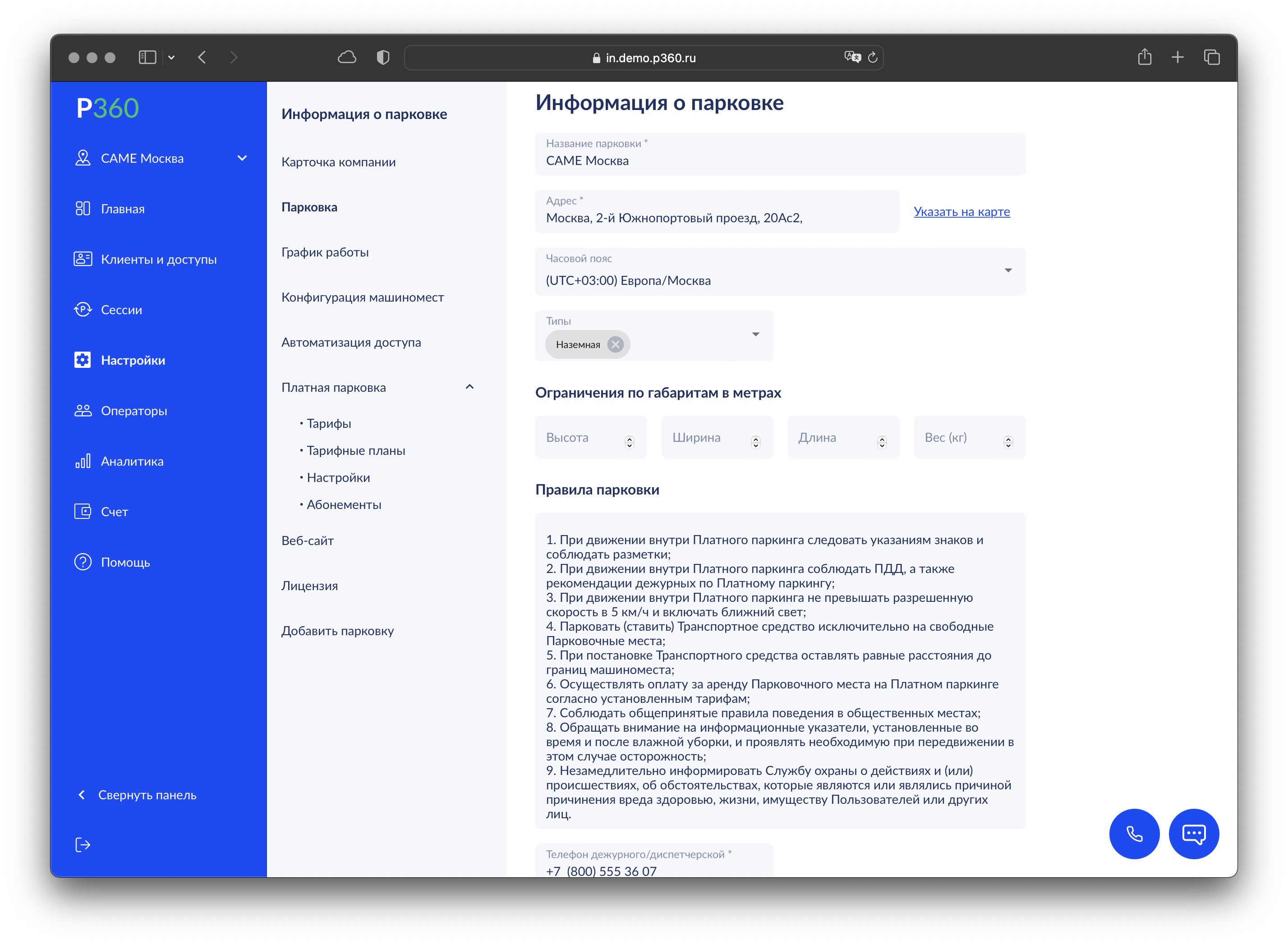Click the Ширина stepper arrows
Screen dimensions: 1288x944
(x=756, y=442)
